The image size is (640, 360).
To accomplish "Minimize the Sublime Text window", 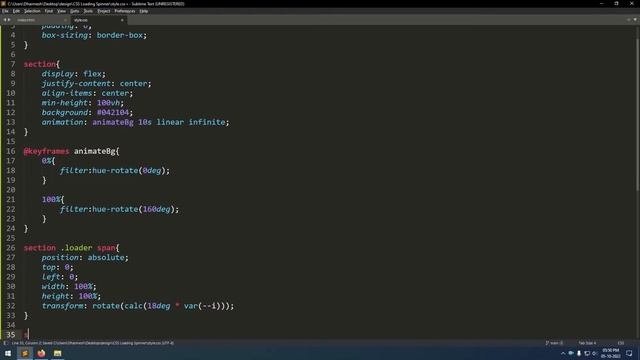I will tap(601, 3).
